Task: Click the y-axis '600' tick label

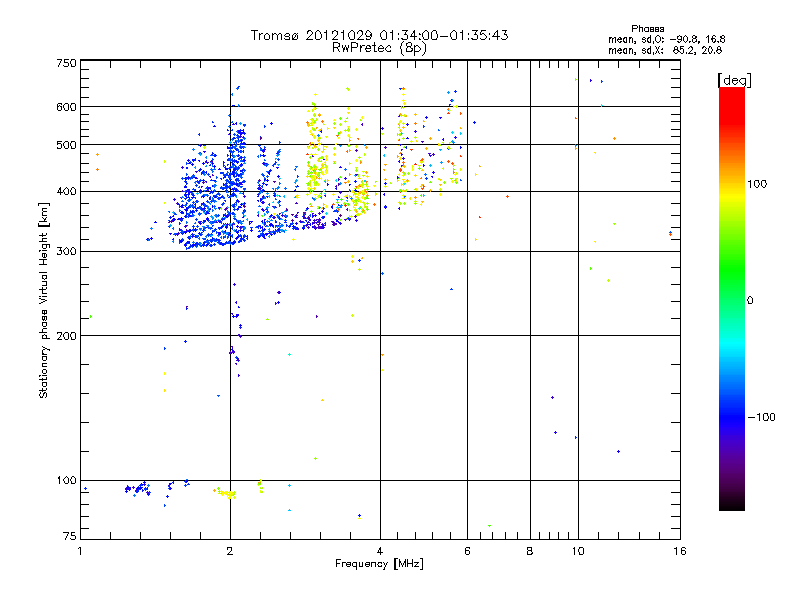Action: click(x=67, y=107)
